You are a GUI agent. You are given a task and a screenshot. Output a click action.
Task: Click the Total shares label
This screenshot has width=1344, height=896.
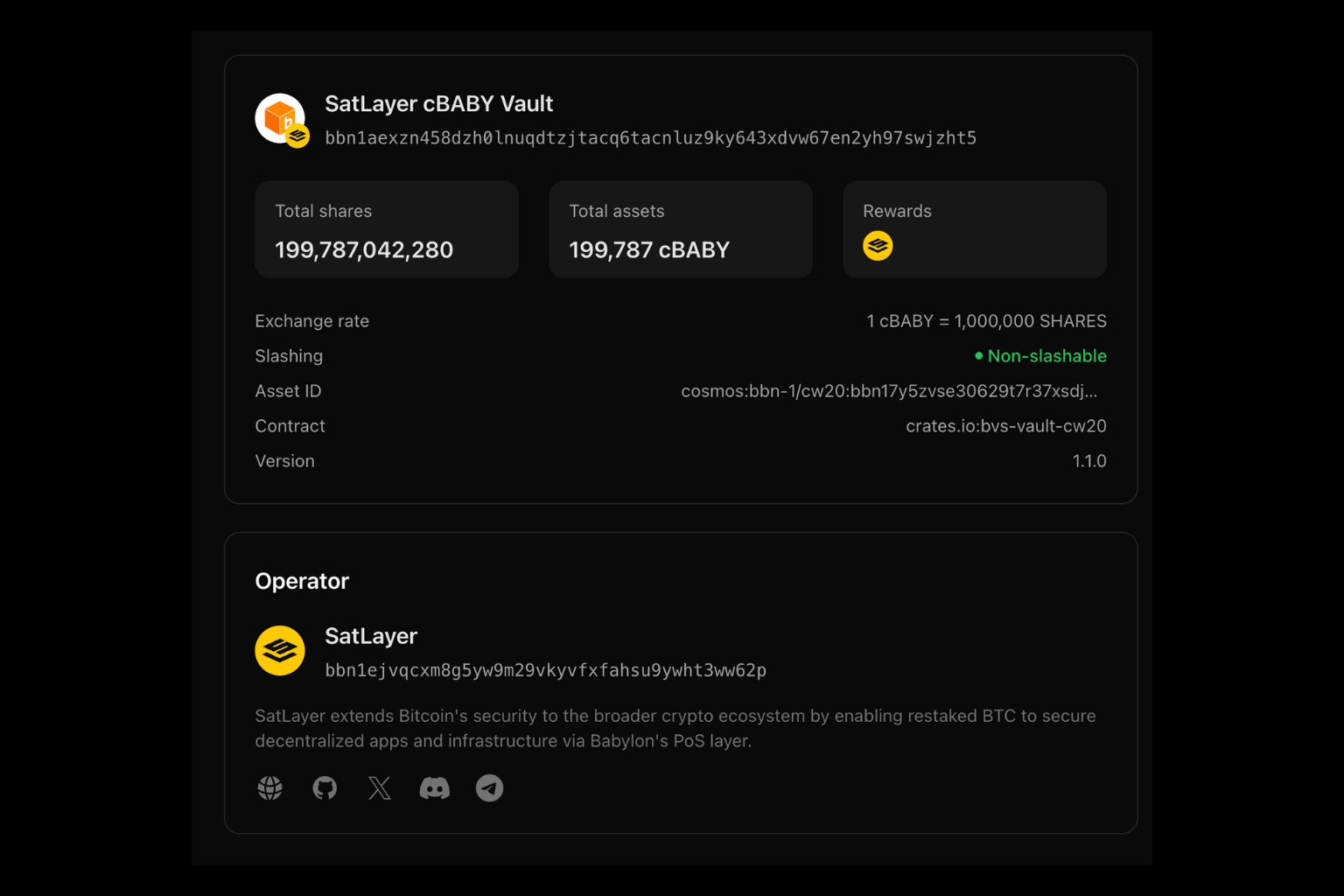pos(323,211)
